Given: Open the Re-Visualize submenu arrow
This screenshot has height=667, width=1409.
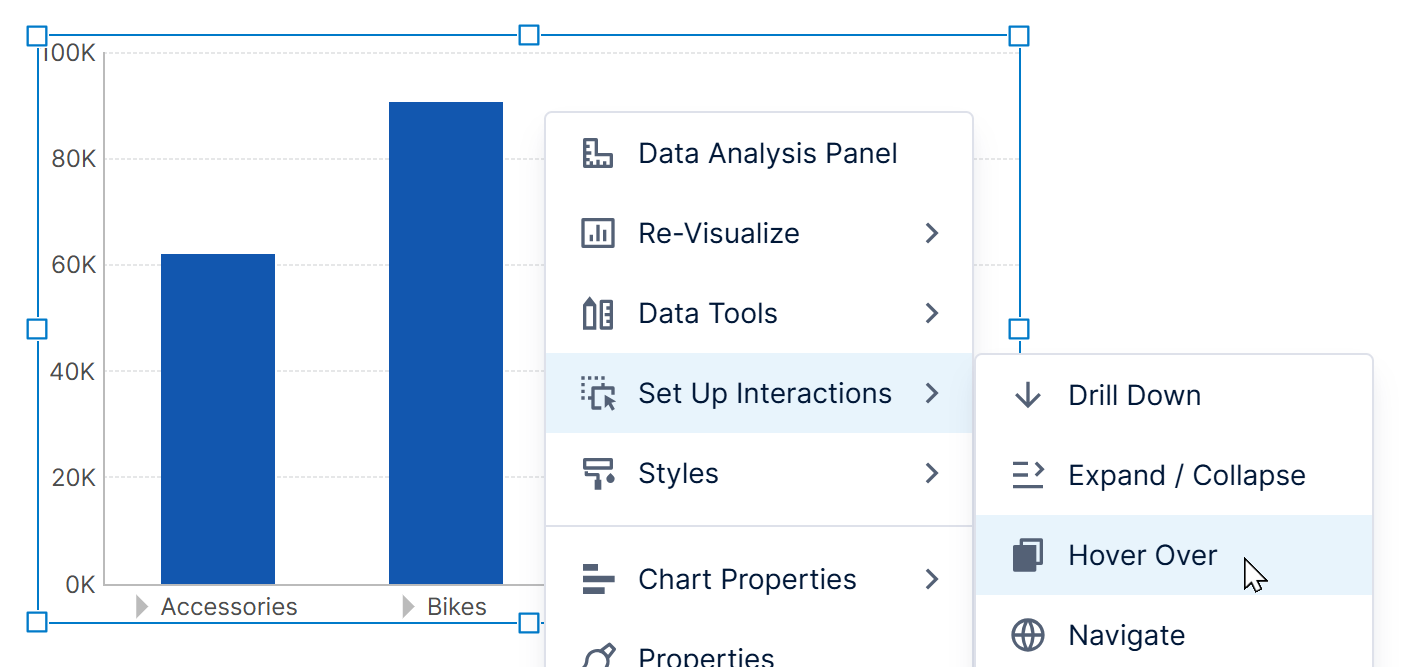Looking at the screenshot, I should 932,233.
